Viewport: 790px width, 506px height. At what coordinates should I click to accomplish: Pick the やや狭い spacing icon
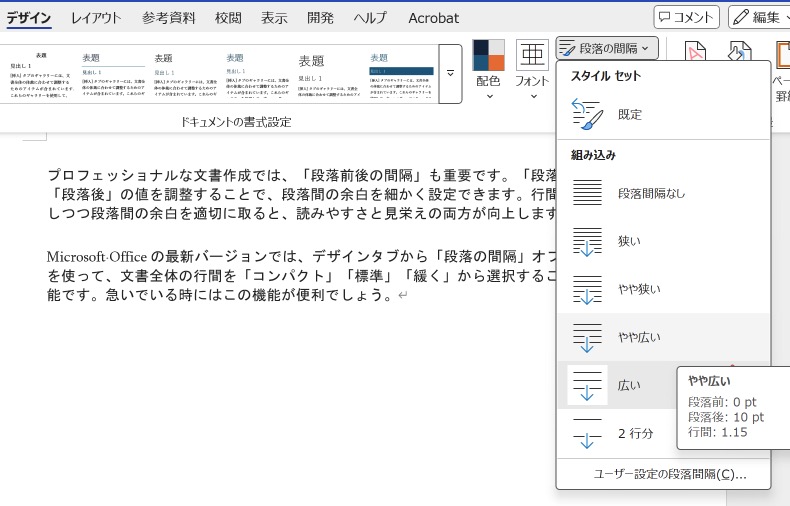587,289
